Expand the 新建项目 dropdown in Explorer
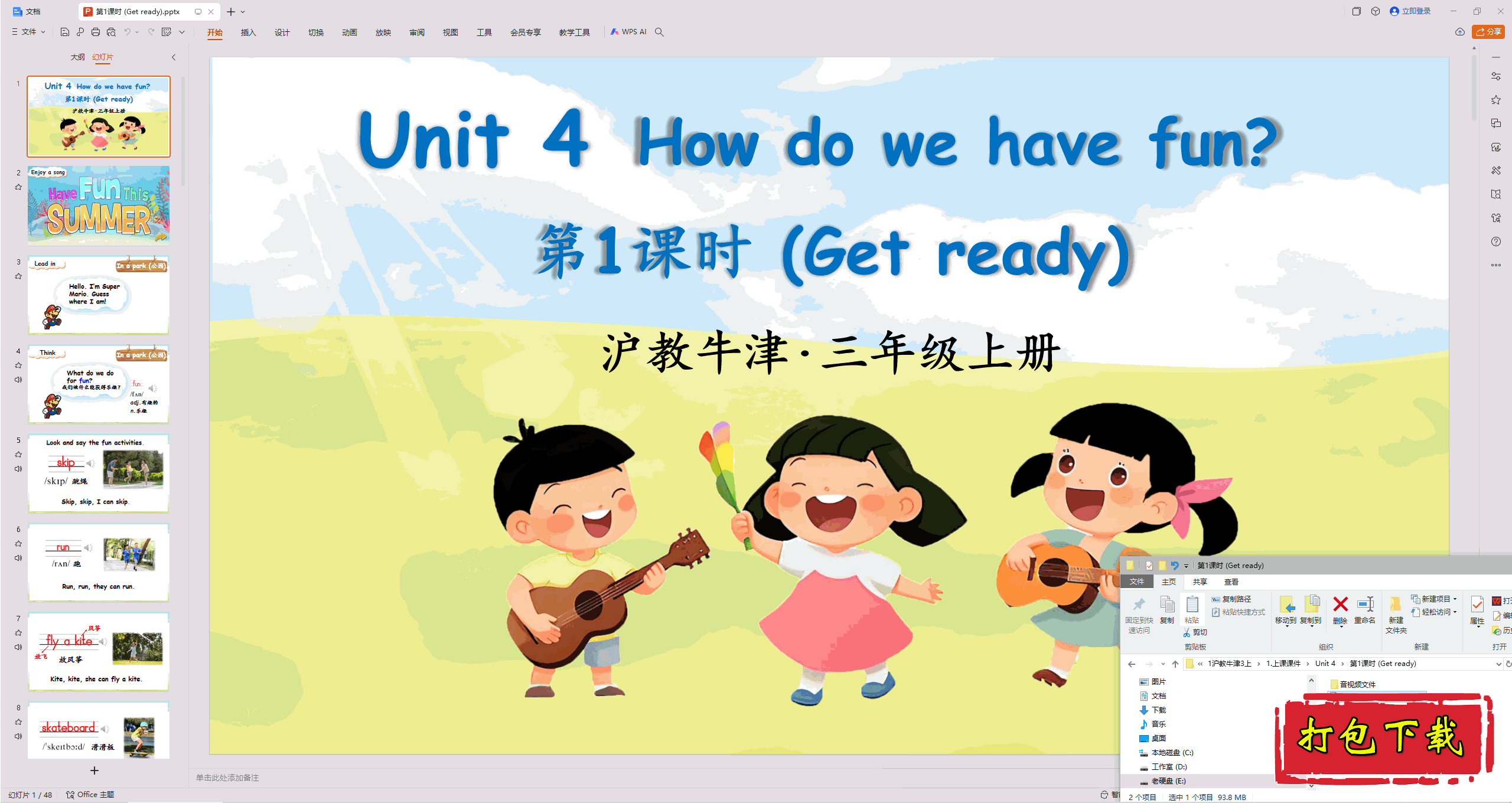Viewport: 1512px width, 803px height. pos(1455,599)
